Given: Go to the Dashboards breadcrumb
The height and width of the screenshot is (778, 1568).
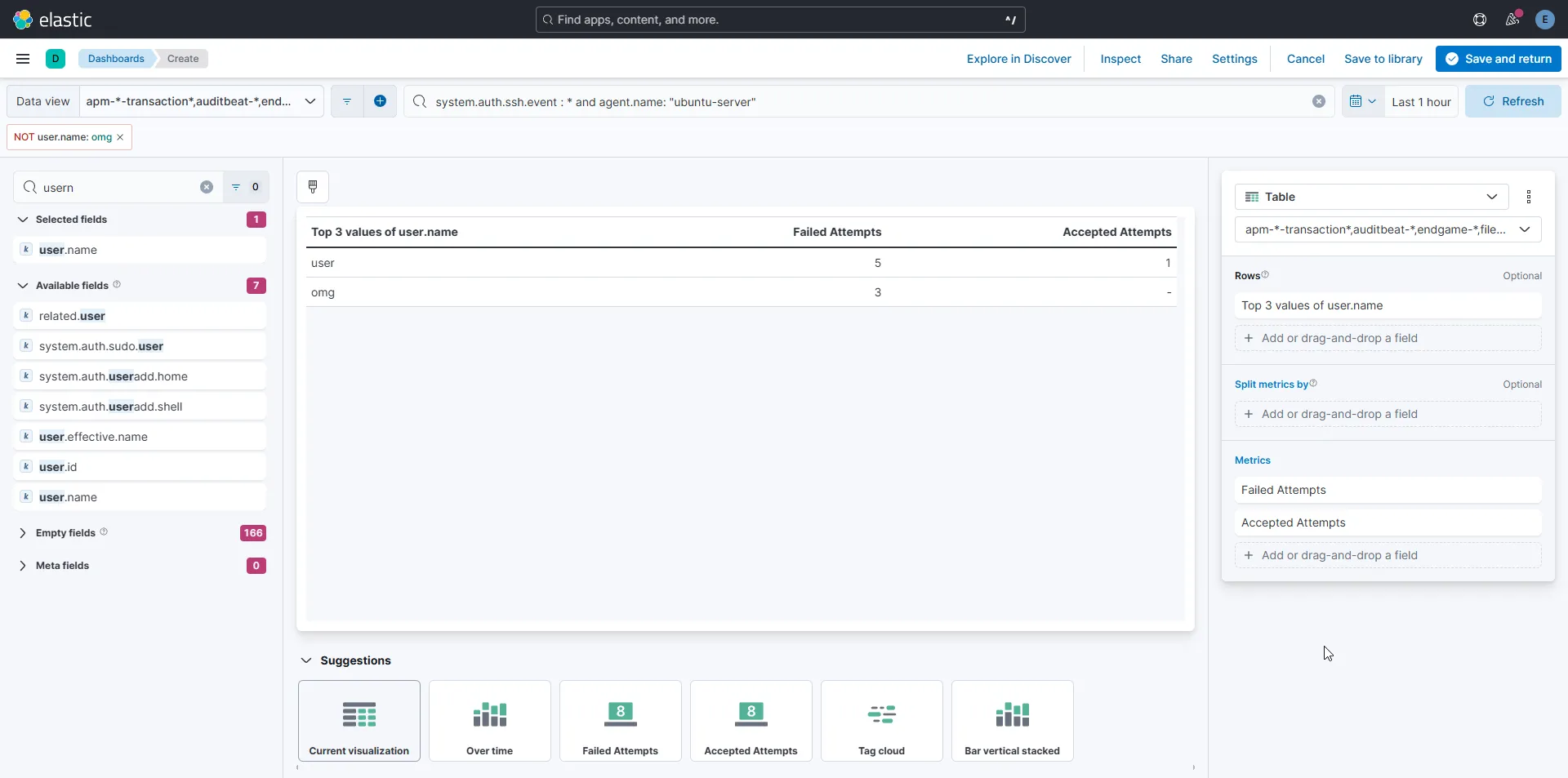Looking at the screenshot, I should coord(116,59).
